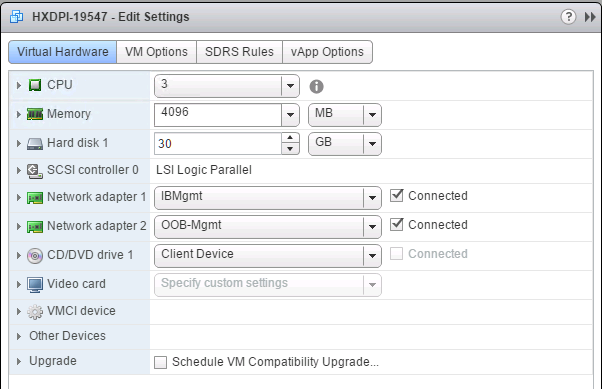Uncheck Connected for Network adapter 1
This screenshot has width=602, height=389.
point(397,195)
